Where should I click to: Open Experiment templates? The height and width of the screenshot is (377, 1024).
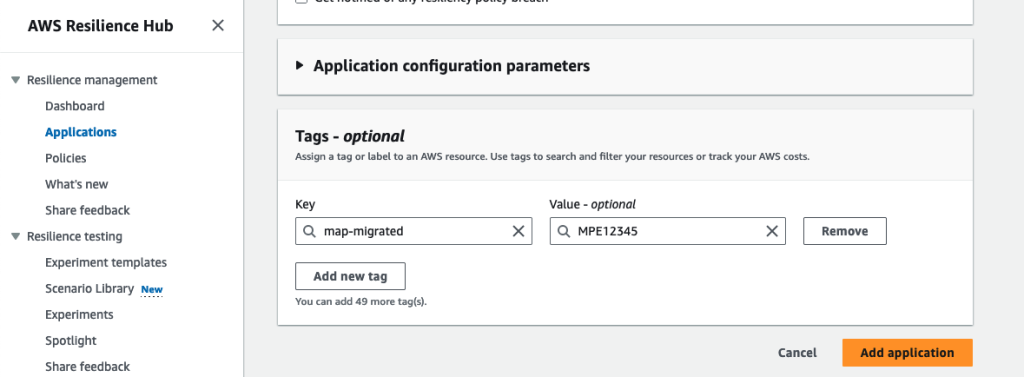coord(106,263)
